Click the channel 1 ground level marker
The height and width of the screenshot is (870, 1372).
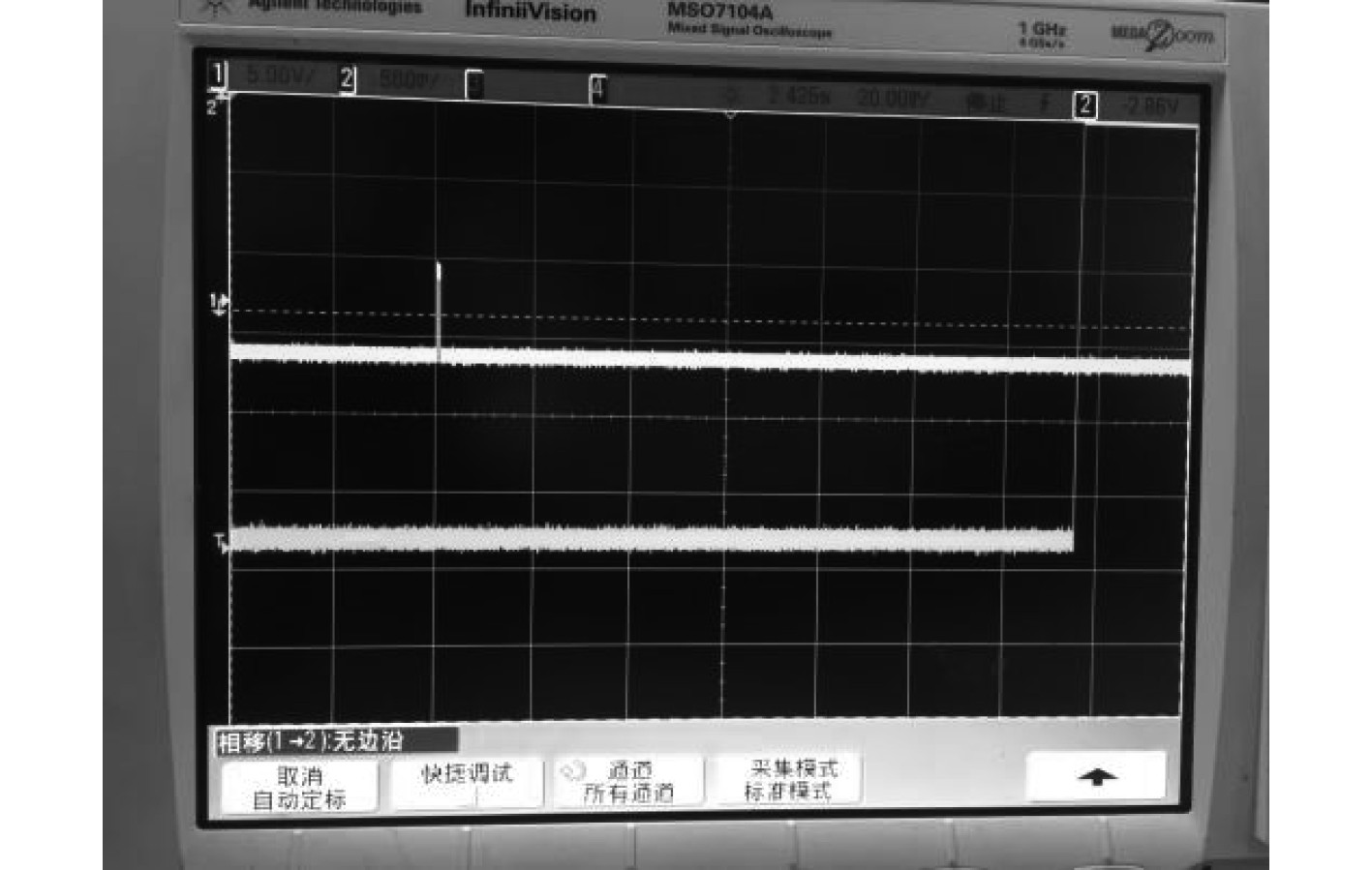[x=219, y=304]
